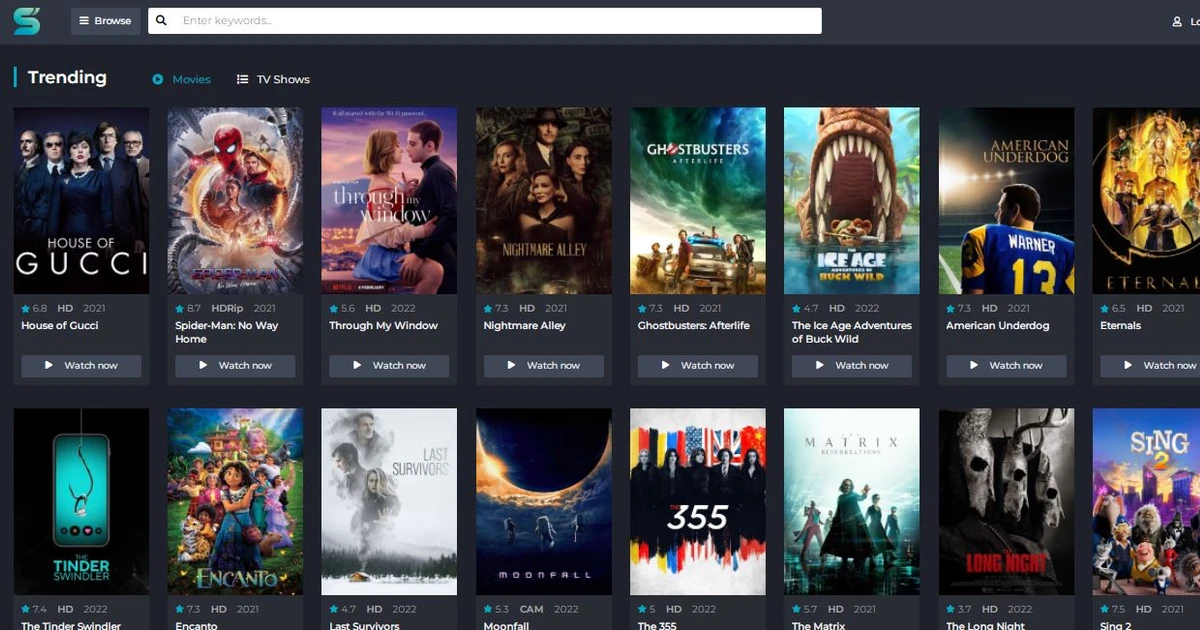Open Spider-Man: No Way Home title link

pos(227,332)
